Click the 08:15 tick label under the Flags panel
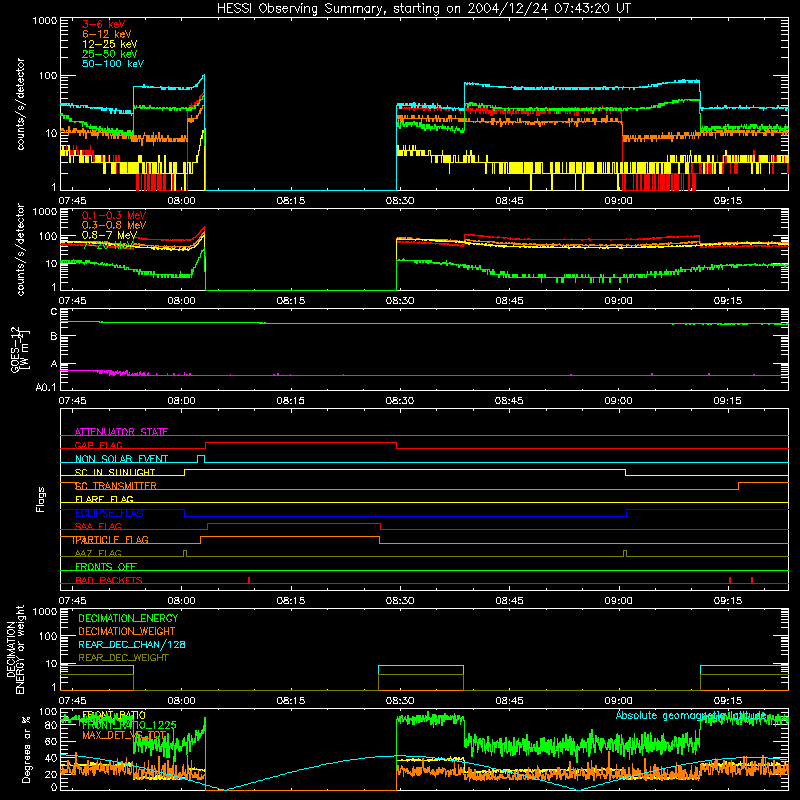Screen dimensions: 800x800 (290, 601)
